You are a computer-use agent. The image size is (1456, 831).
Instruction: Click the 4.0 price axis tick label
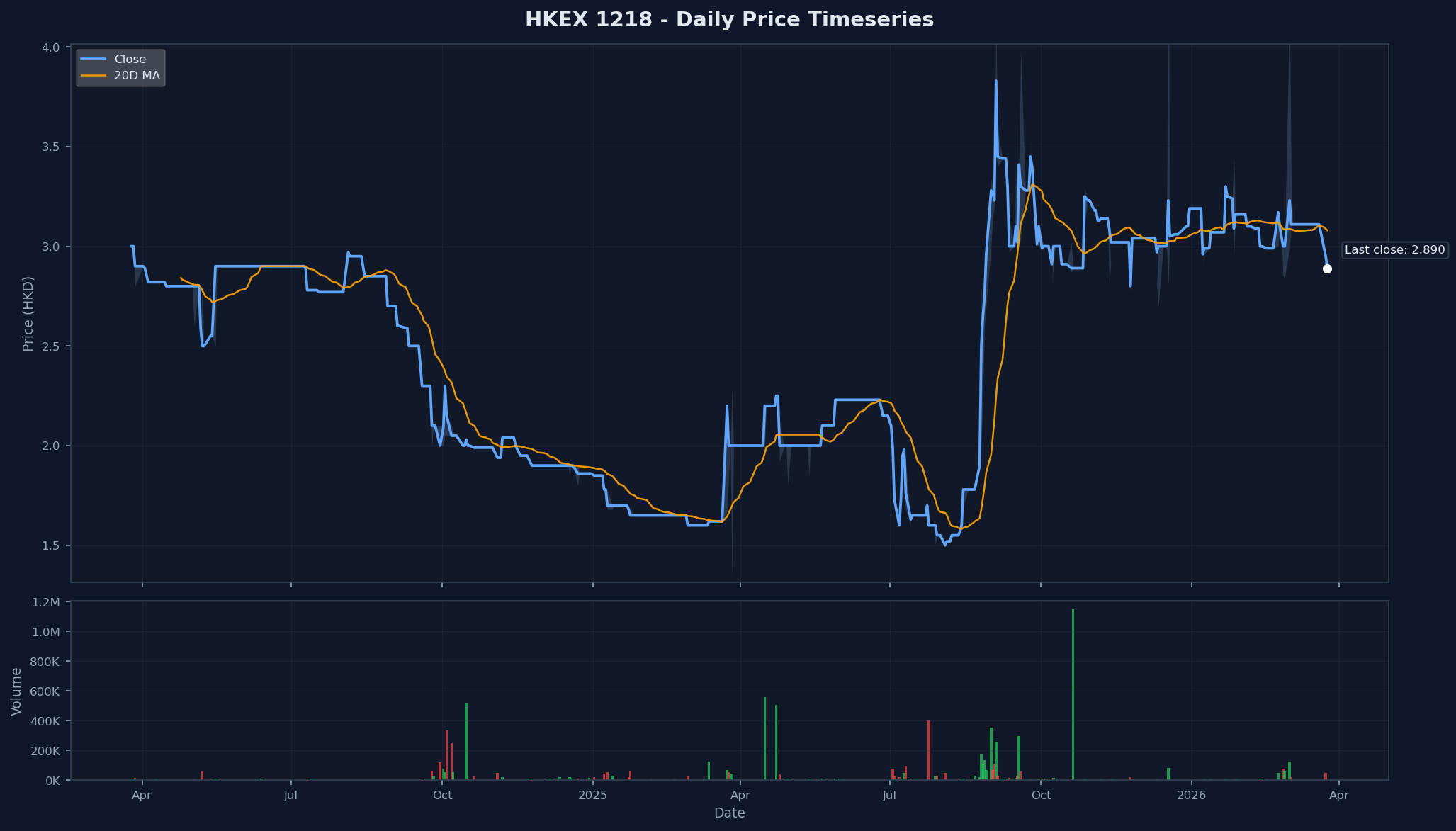pos(51,47)
